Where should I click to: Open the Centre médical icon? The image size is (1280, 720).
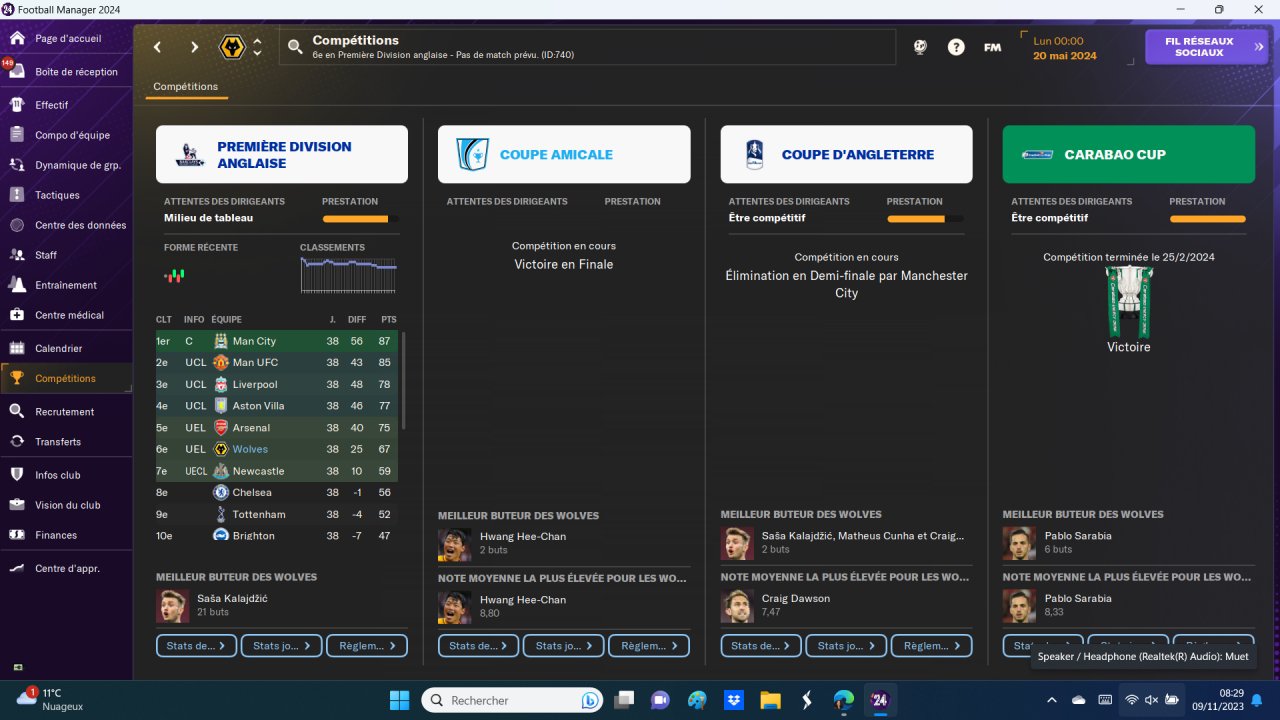click(x=17, y=315)
